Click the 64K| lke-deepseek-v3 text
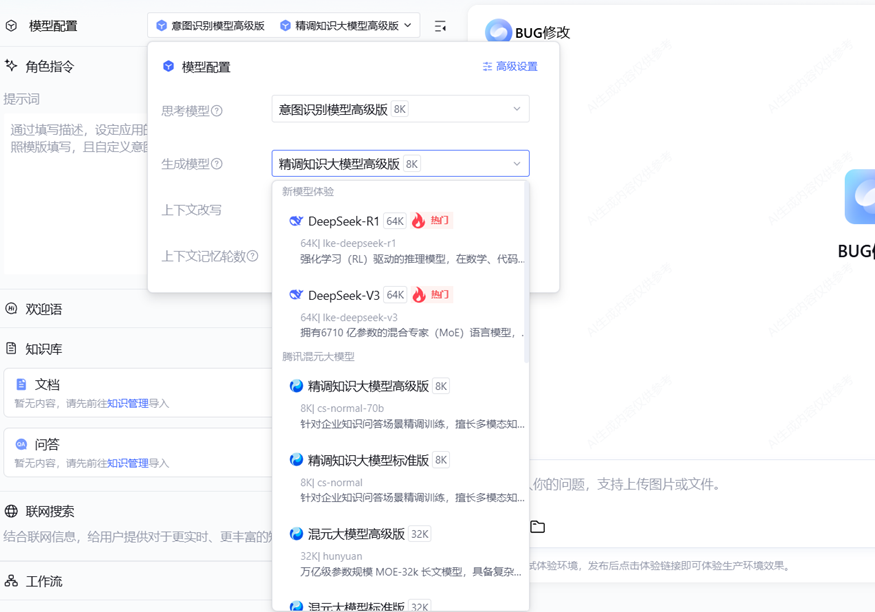875x612 pixels. tap(349, 317)
